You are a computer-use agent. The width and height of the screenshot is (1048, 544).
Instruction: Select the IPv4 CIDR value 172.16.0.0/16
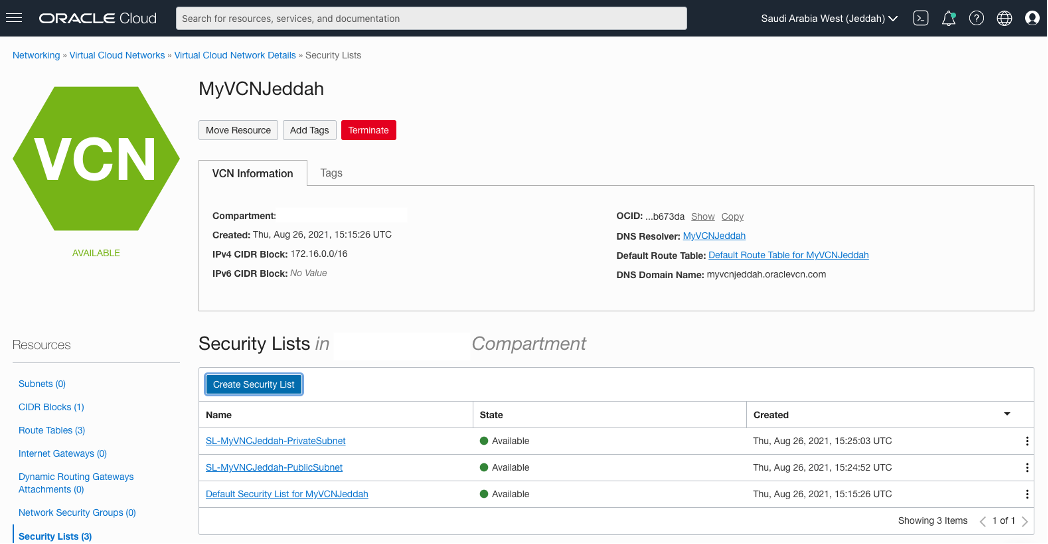tap(319, 254)
